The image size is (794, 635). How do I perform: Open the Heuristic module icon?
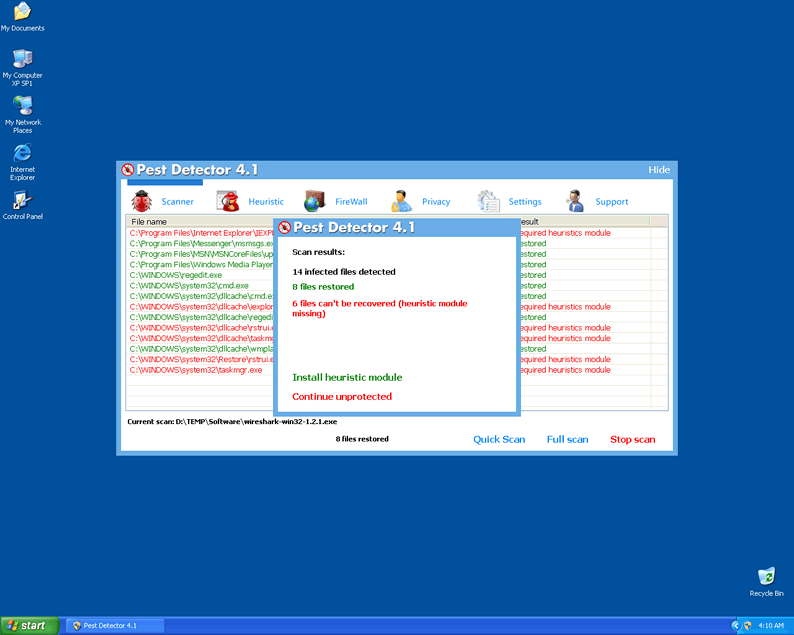230,201
